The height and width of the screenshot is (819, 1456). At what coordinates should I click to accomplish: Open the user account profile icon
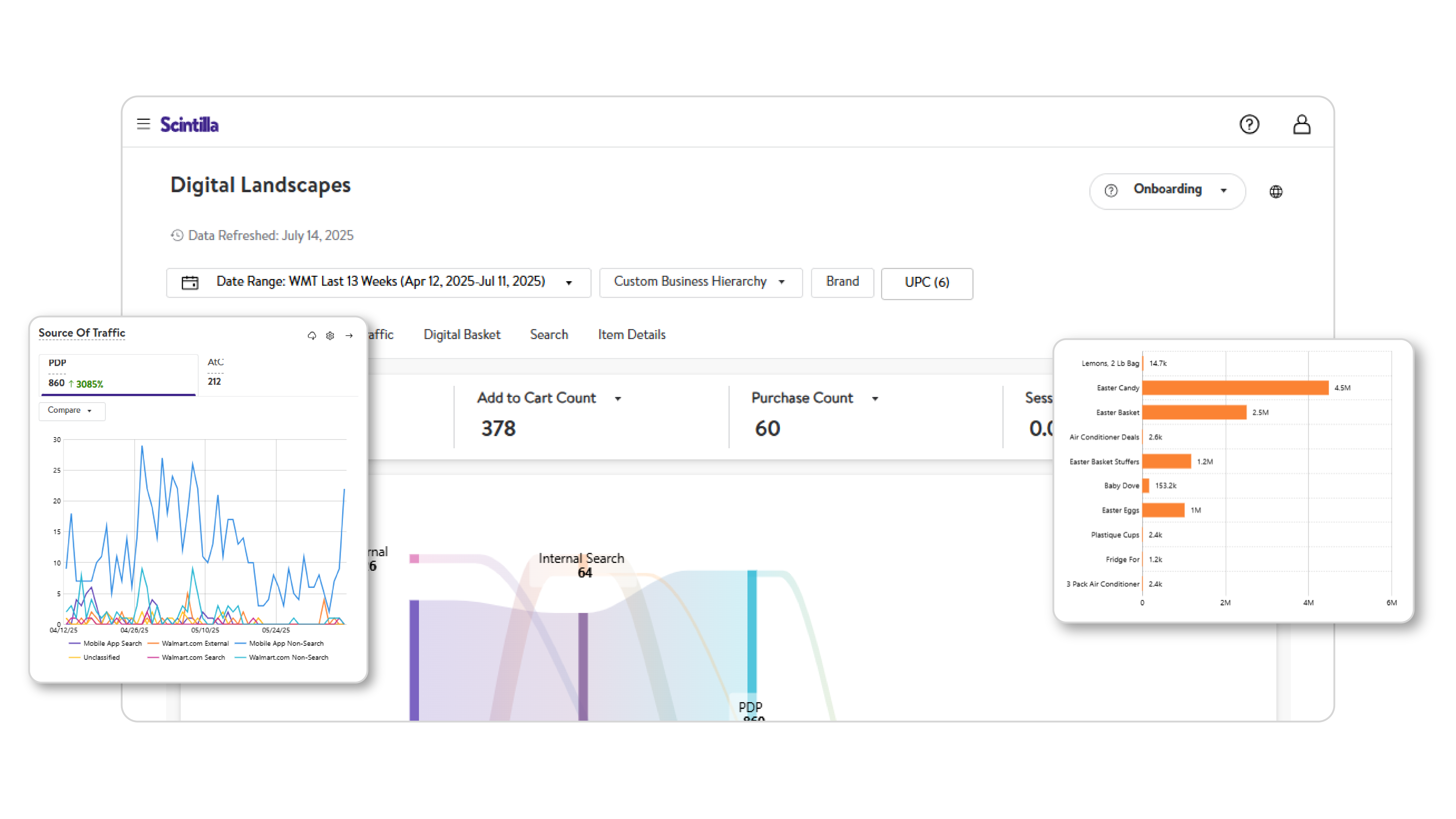click(1302, 124)
